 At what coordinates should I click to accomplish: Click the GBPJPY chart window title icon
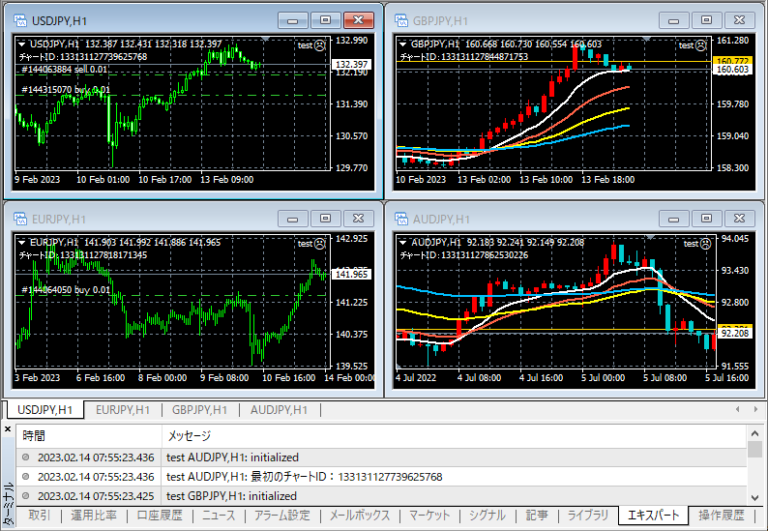(400, 20)
